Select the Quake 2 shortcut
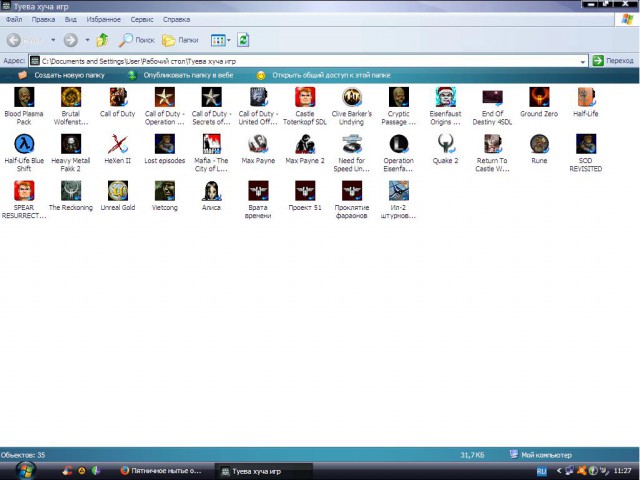Viewport: 640px width, 480px height. click(x=445, y=144)
